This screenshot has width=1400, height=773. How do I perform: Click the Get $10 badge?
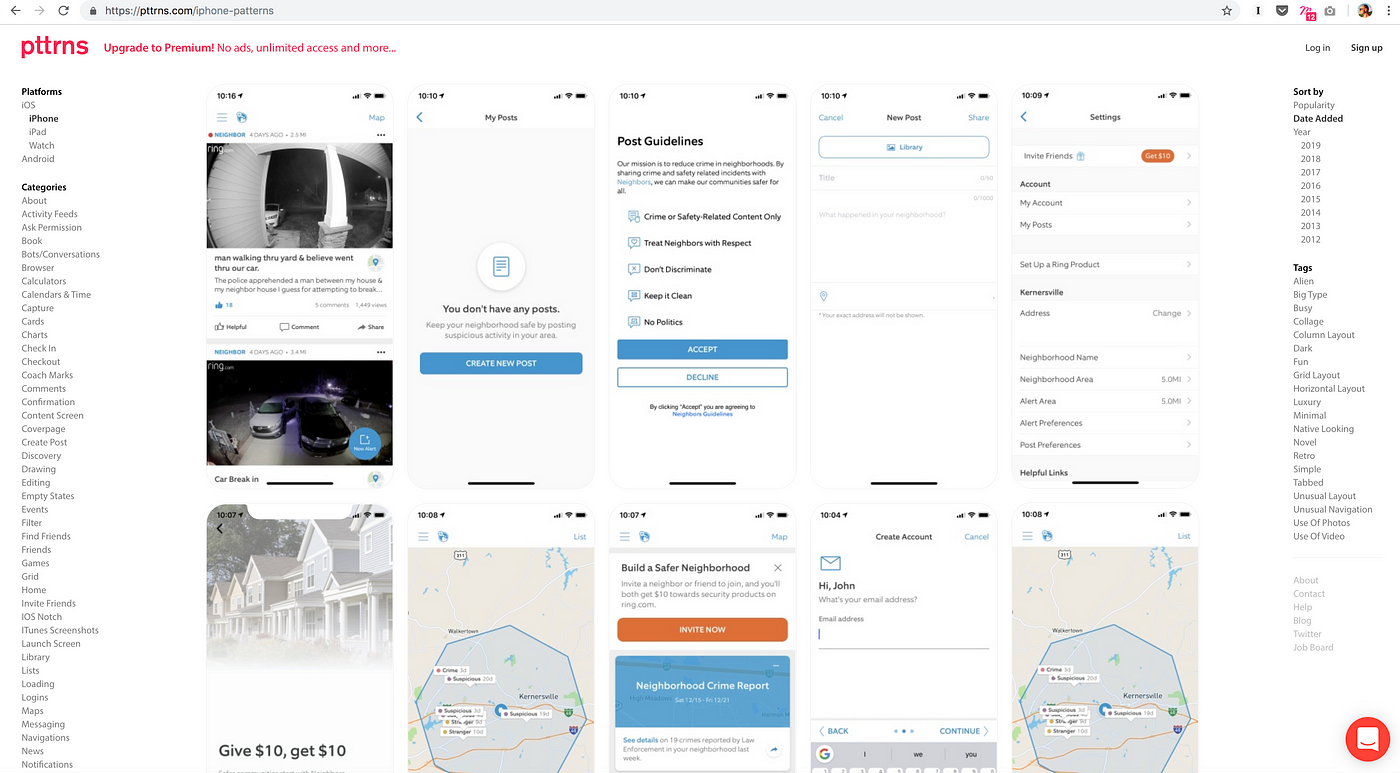pos(1157,156)
